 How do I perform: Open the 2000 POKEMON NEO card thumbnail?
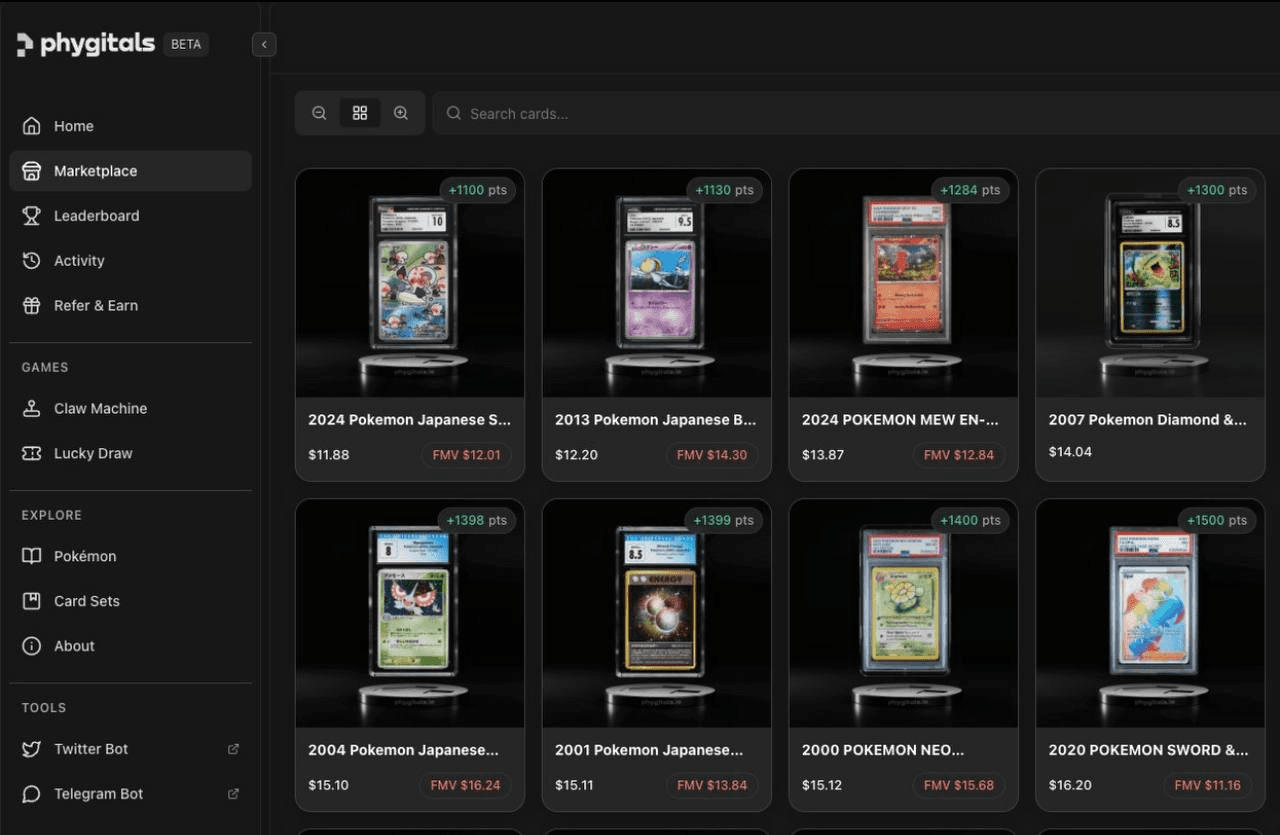[904, 613]
